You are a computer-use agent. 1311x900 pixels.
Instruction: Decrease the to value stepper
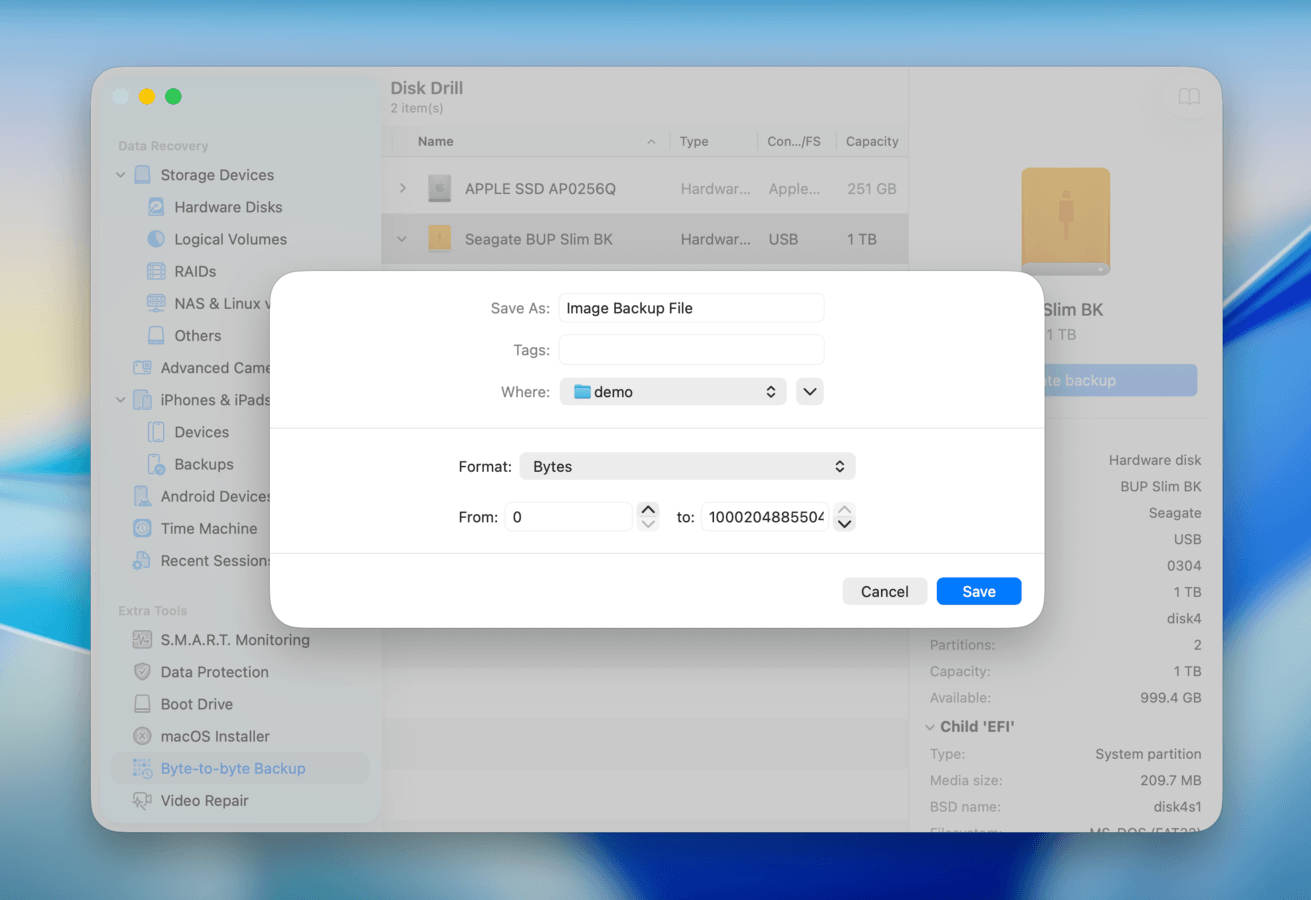click(x=845, y=524)
